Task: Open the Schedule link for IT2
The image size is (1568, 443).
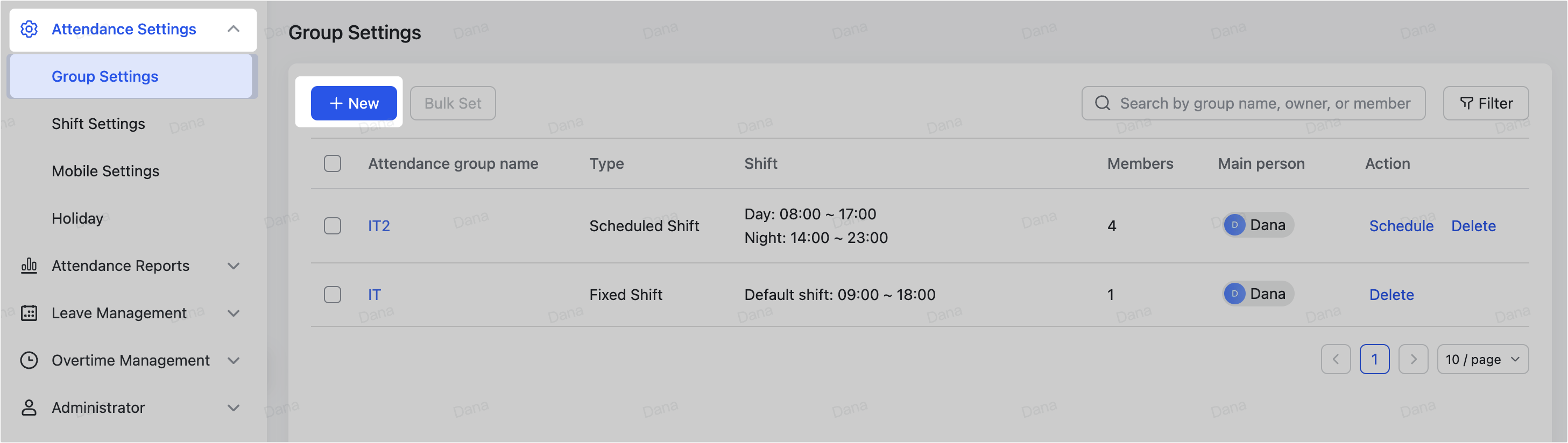Action: [x=1401, y=226]
